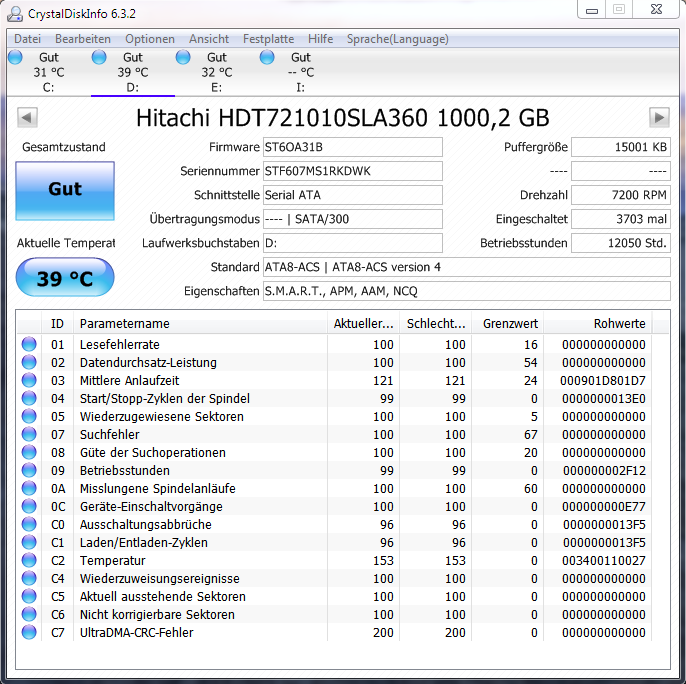The width and height of the screenshot is (686, 684).
Task: Open the Festplatte menu
Action: pyautogui.click(x=268, y=39)
